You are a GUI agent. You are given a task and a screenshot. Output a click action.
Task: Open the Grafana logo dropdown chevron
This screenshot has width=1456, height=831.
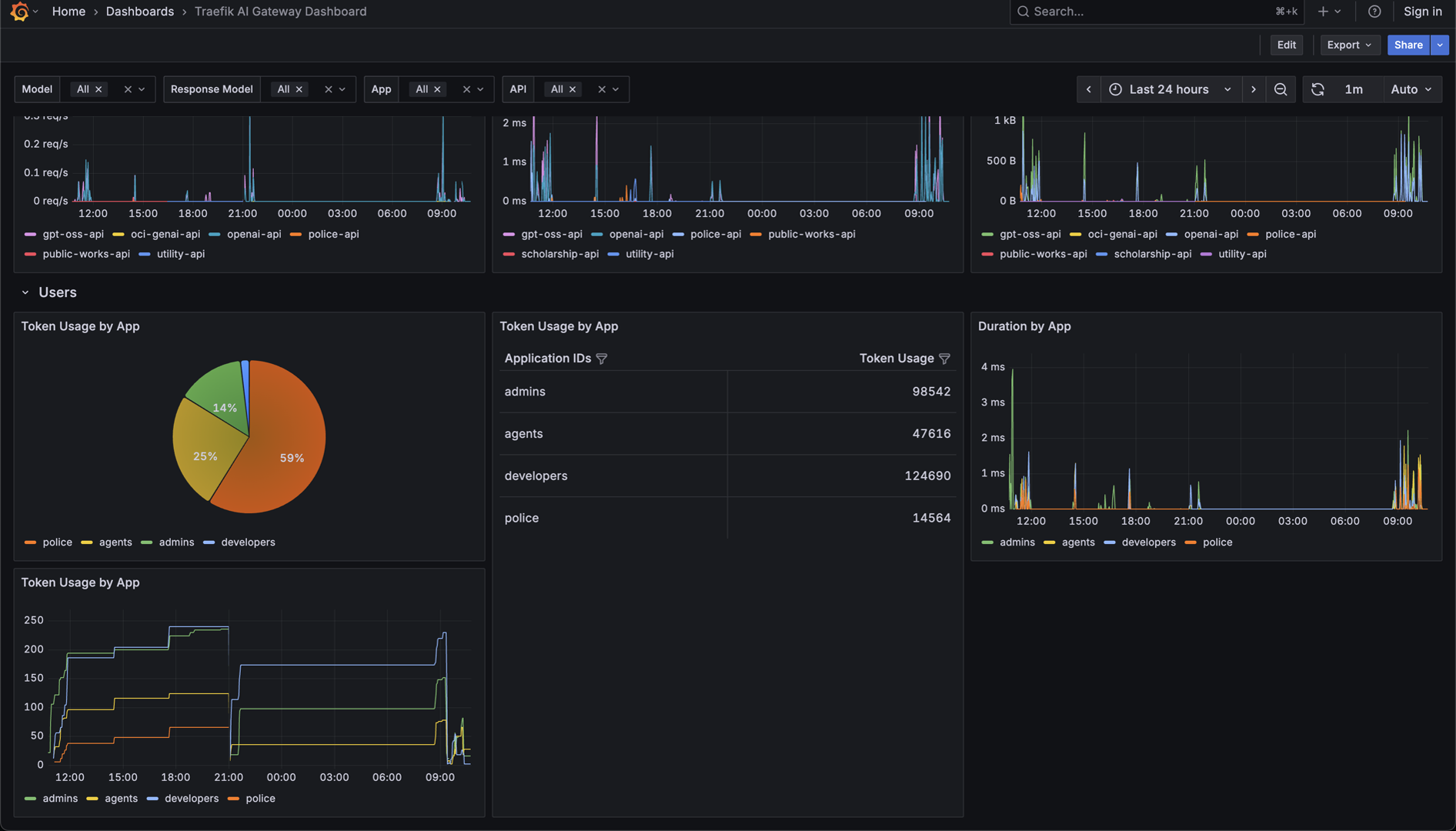coord(35,12)
